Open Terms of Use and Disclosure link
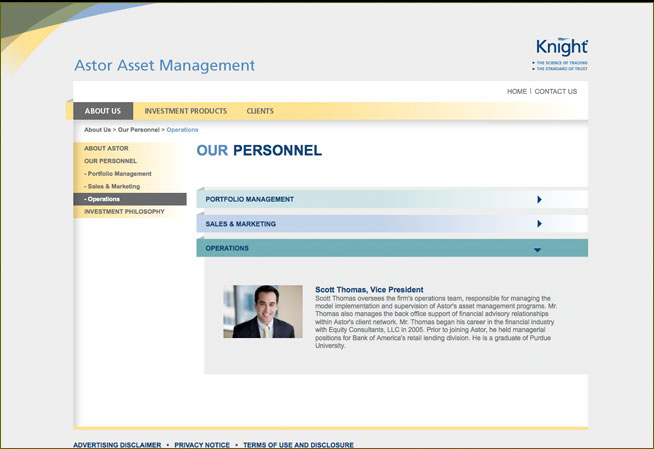Viewport: 654px width, 449px height. 298,445
